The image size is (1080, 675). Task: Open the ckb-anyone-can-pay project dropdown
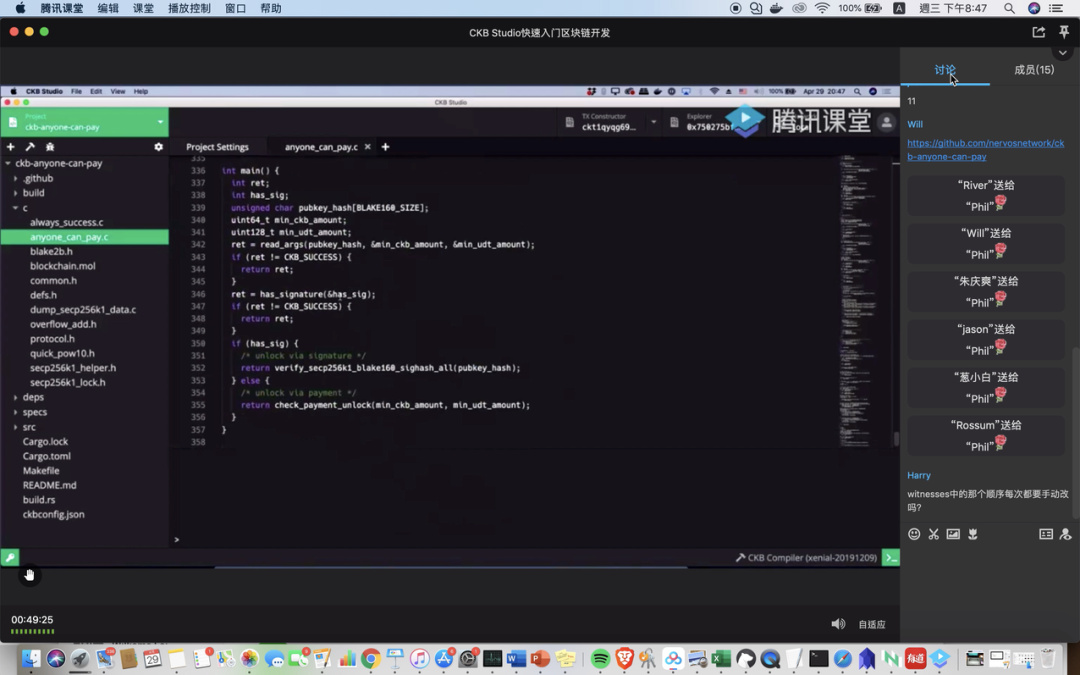tap(85, 122)
